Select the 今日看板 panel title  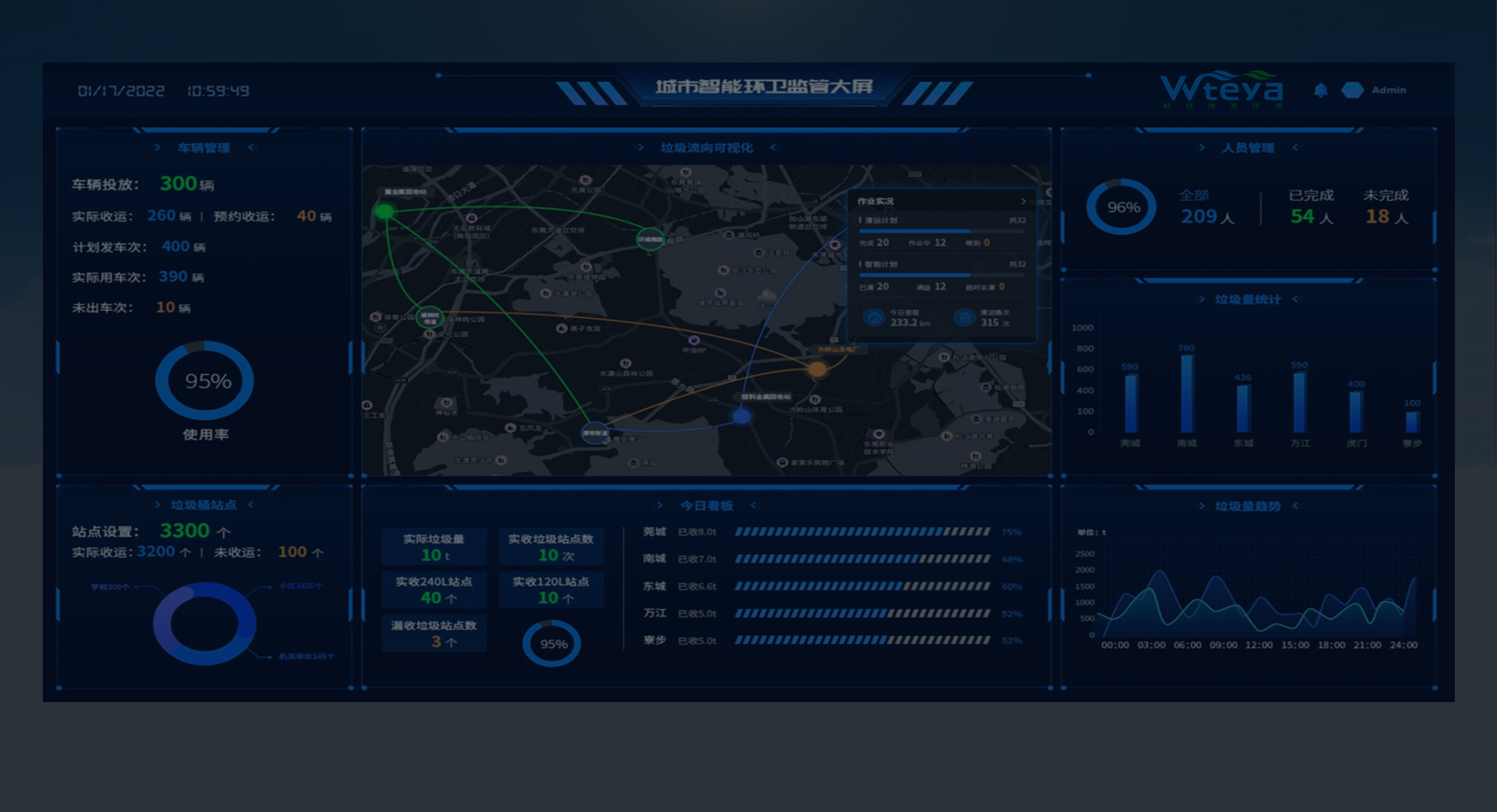(x=706, y=507)
